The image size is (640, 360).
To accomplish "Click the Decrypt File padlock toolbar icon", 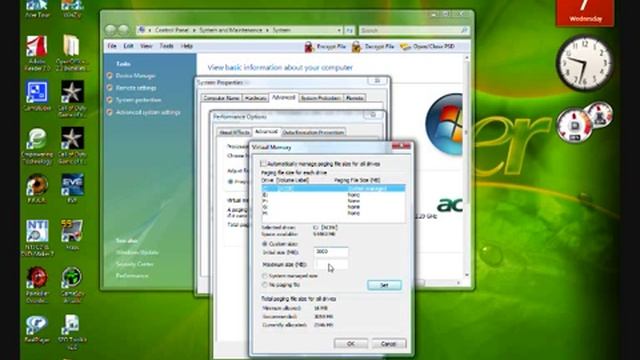I will 356,47.
